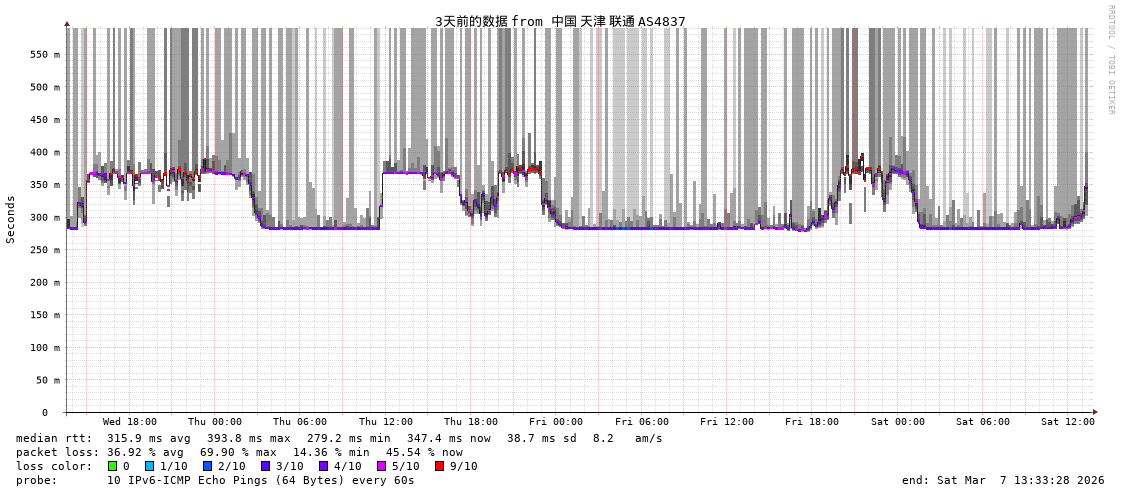The image size is (1121, 494).
Task: Click the 550 m y-axis label
Action: tap(44, 55)
